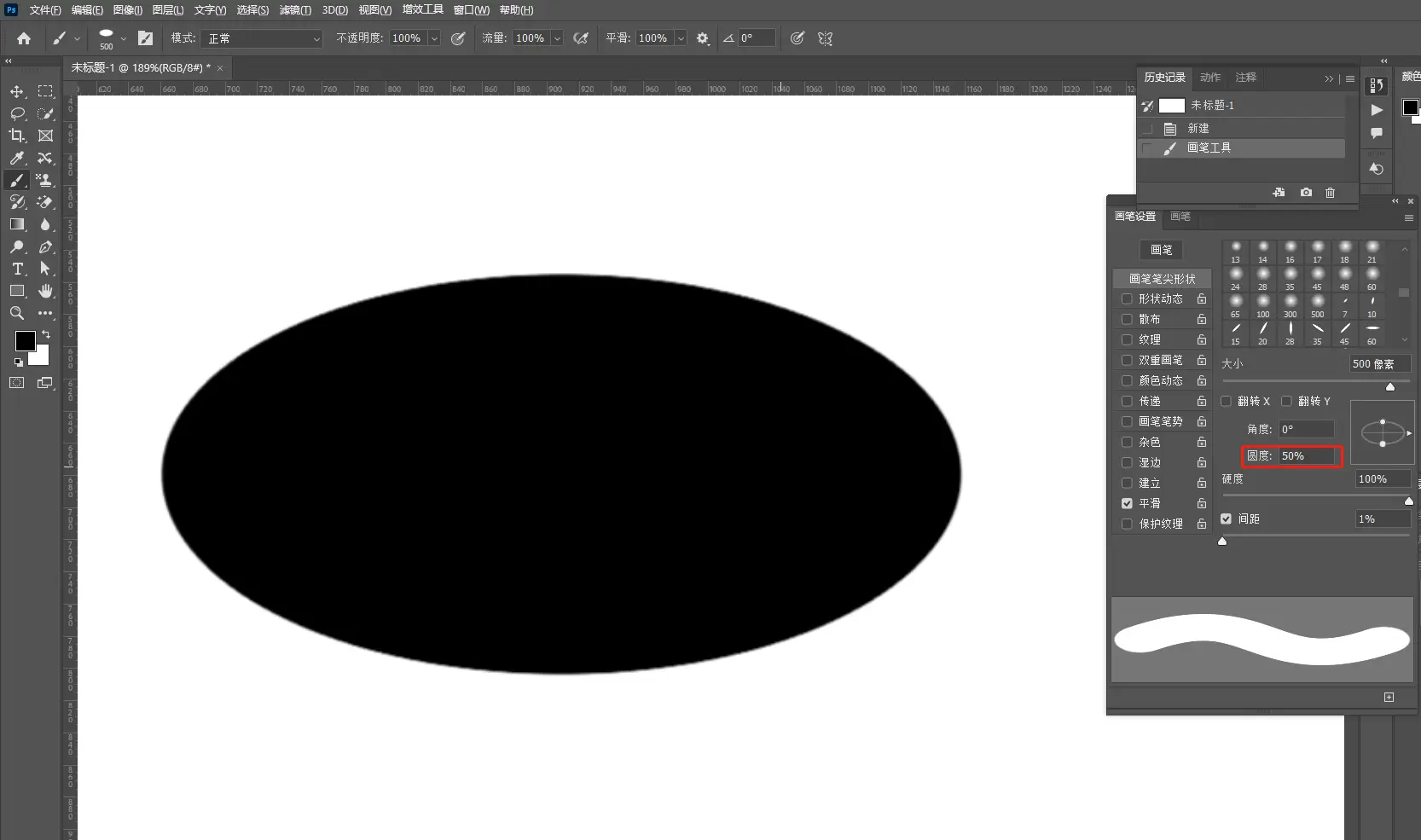Switch to the 动作 tab
1421x840 pixels.
[x=1209, y=78]
